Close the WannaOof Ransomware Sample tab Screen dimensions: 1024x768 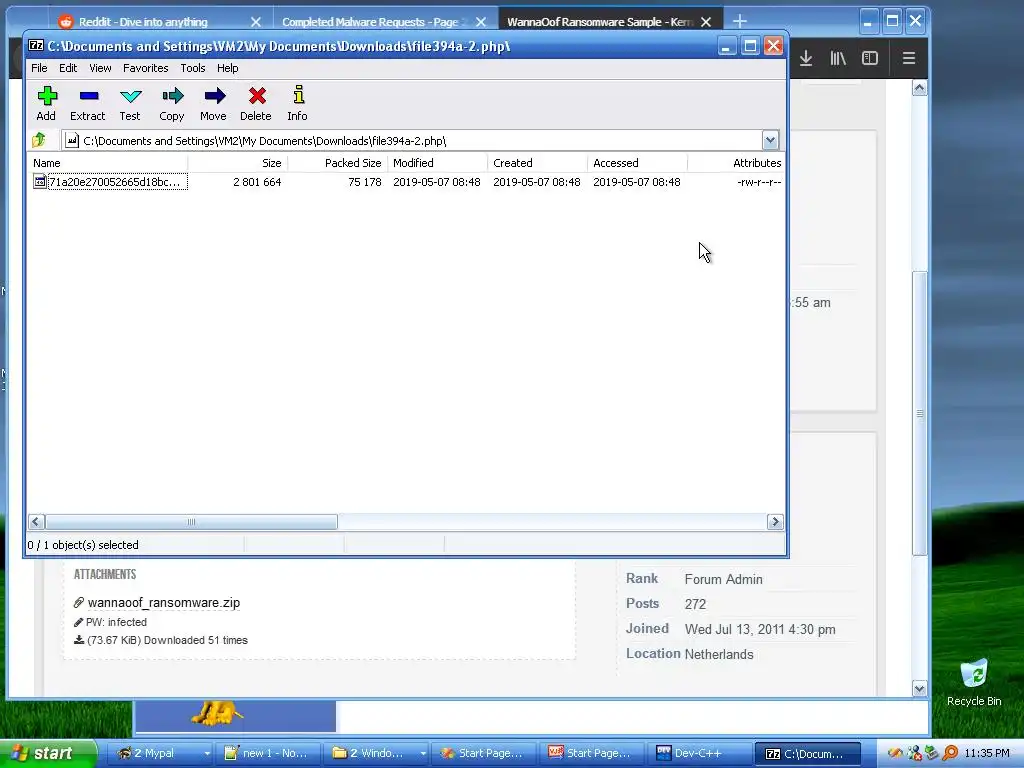pos(706,22)
